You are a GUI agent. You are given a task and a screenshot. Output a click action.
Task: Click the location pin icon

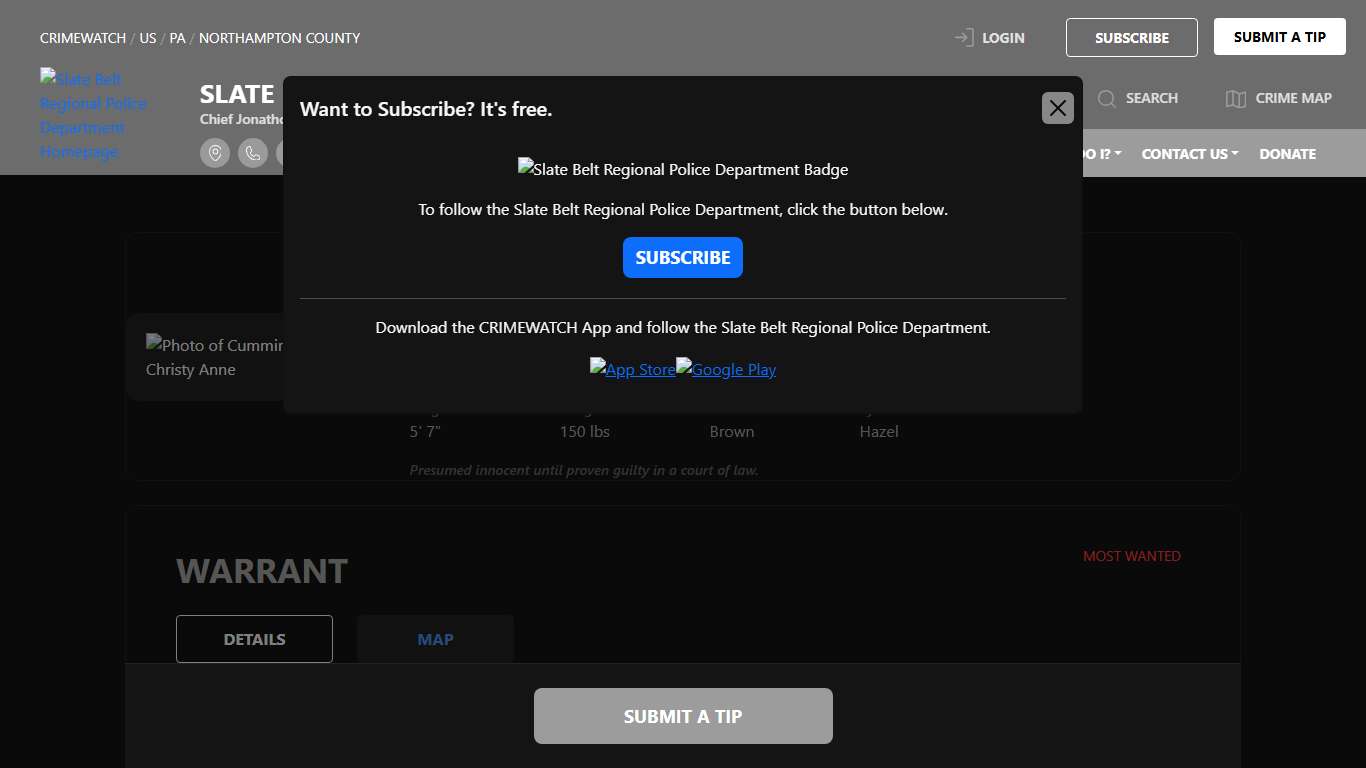click(215, 153)
